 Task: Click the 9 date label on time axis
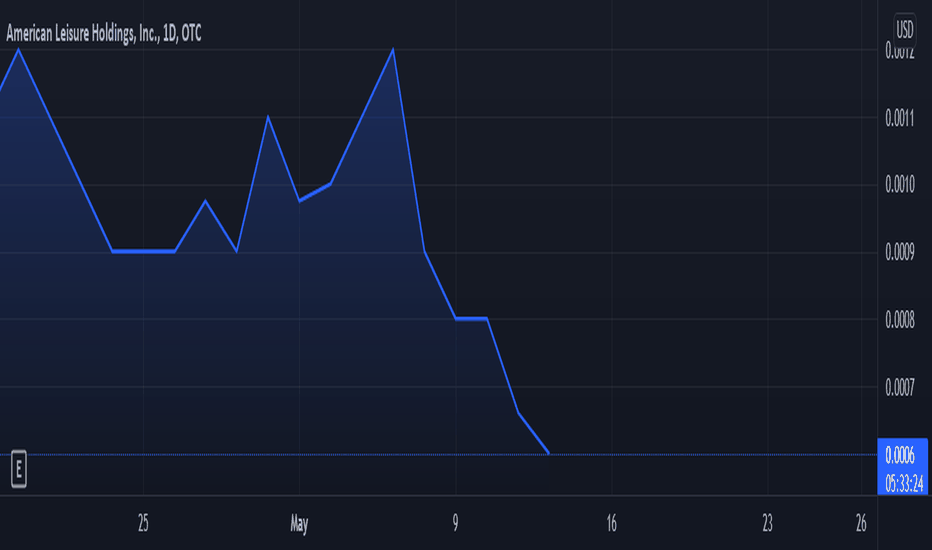[455, 523]
